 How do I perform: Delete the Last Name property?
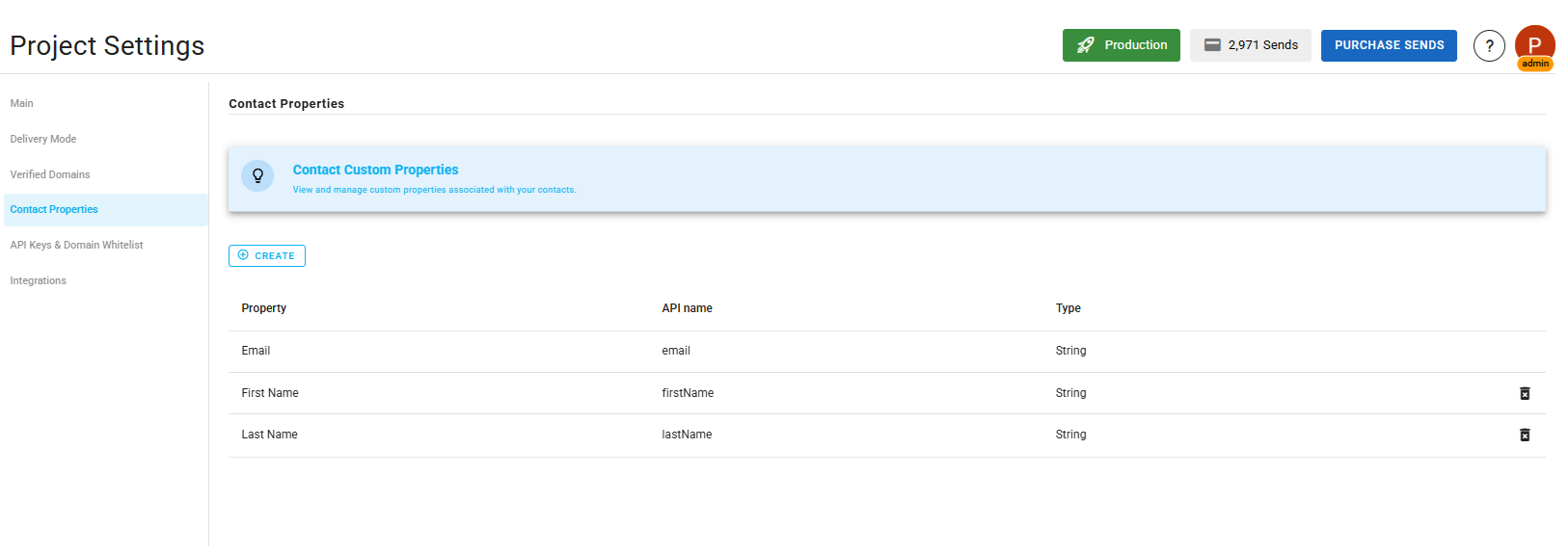1525,435
